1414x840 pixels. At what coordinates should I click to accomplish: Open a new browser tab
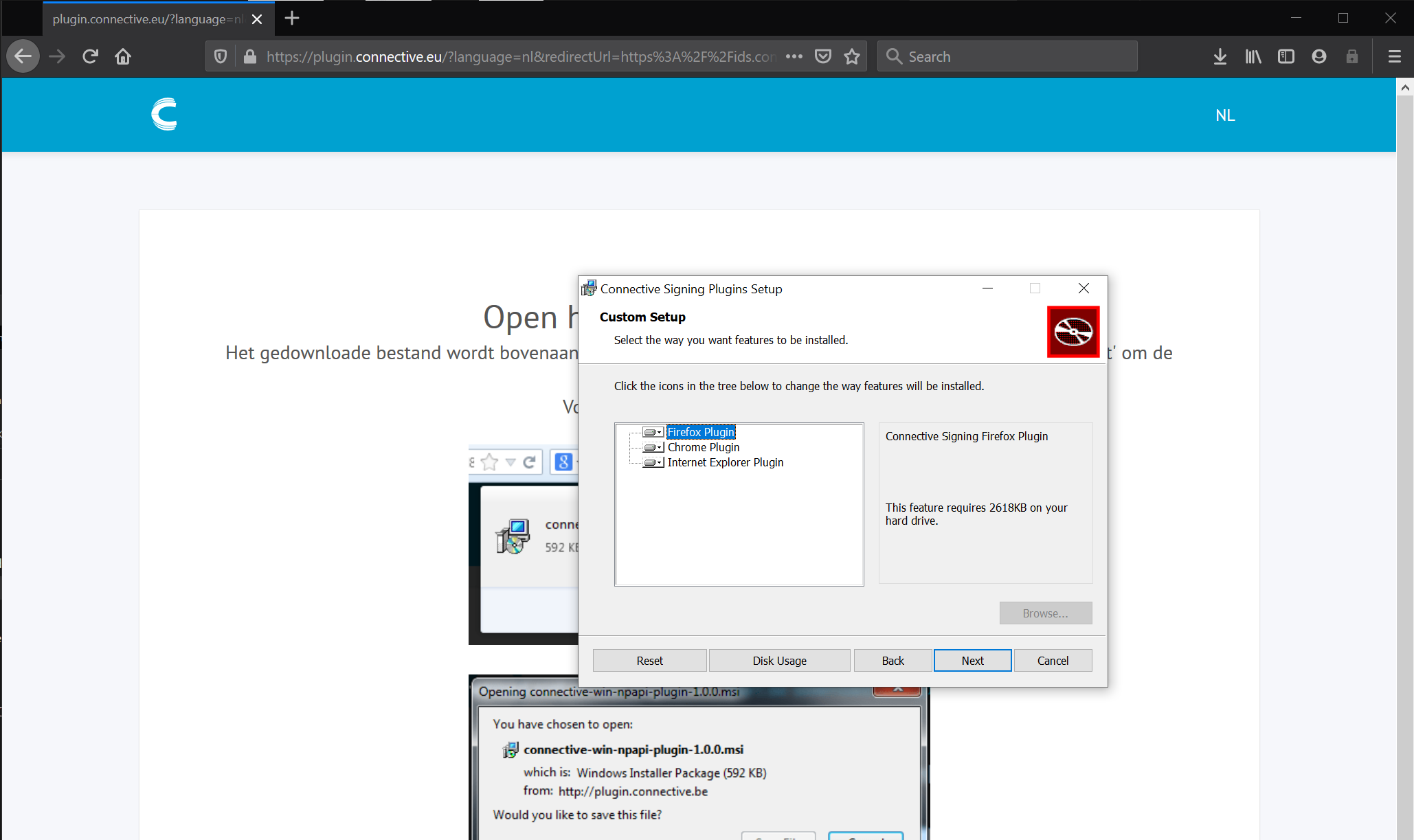pyautogui.click(x=292, y=19)
